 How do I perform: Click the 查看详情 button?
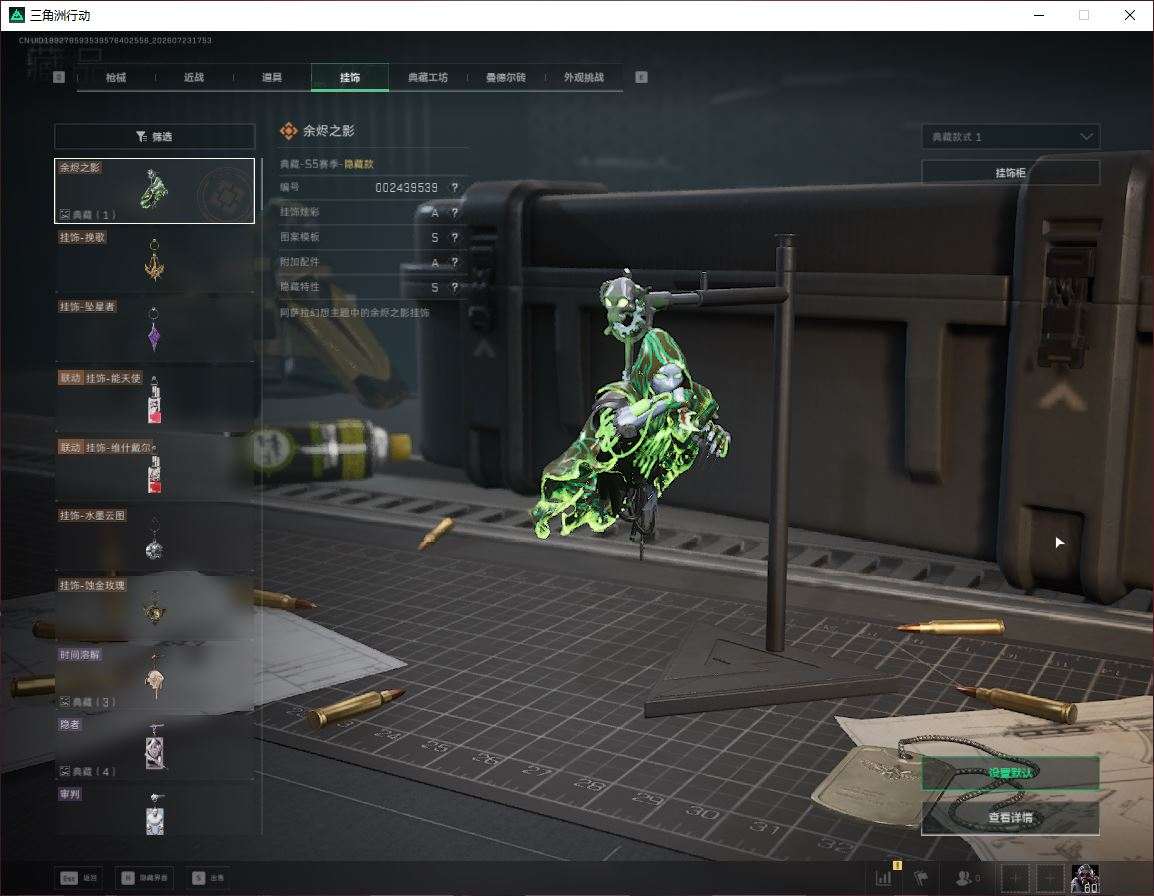pyautogui.click(x=1010, y=818)
